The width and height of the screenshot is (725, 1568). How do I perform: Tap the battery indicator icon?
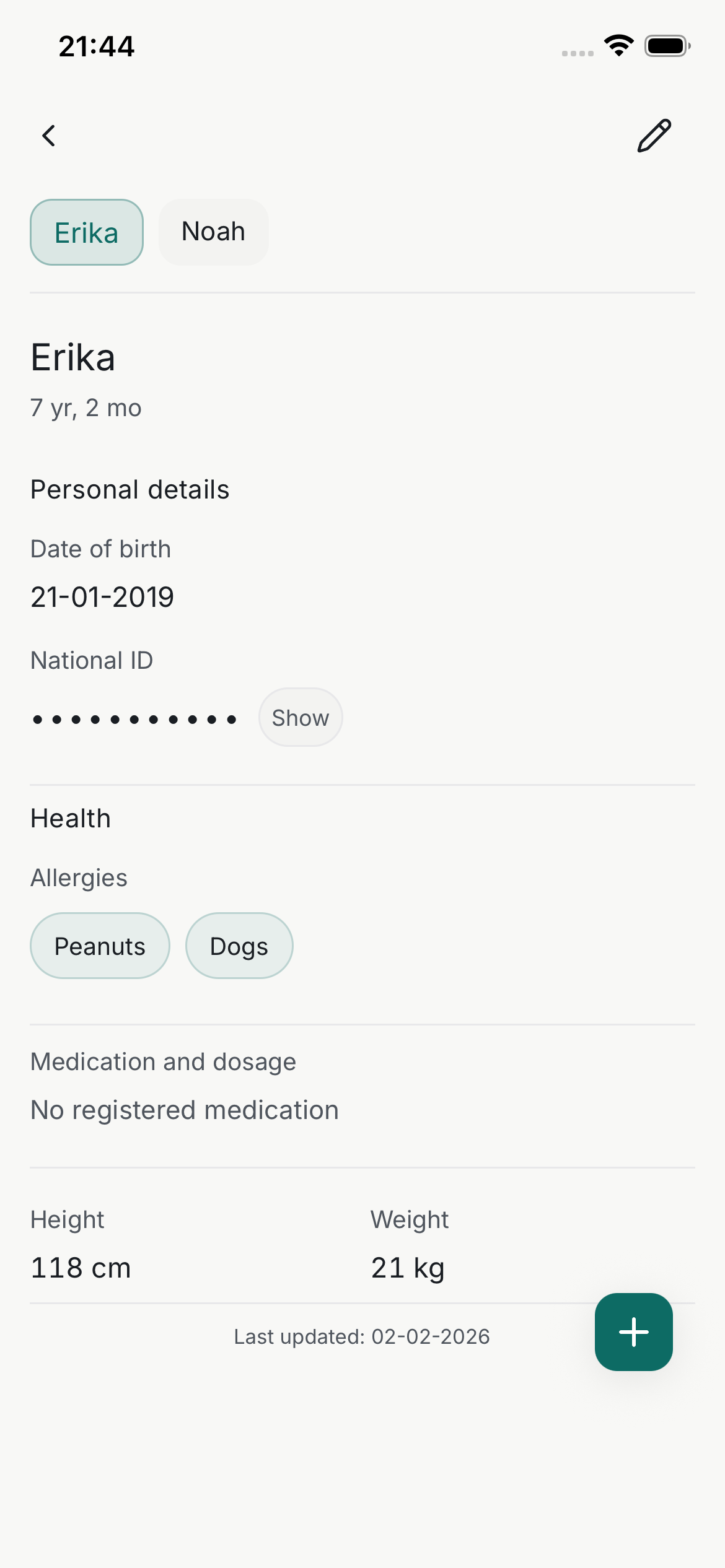667,46
